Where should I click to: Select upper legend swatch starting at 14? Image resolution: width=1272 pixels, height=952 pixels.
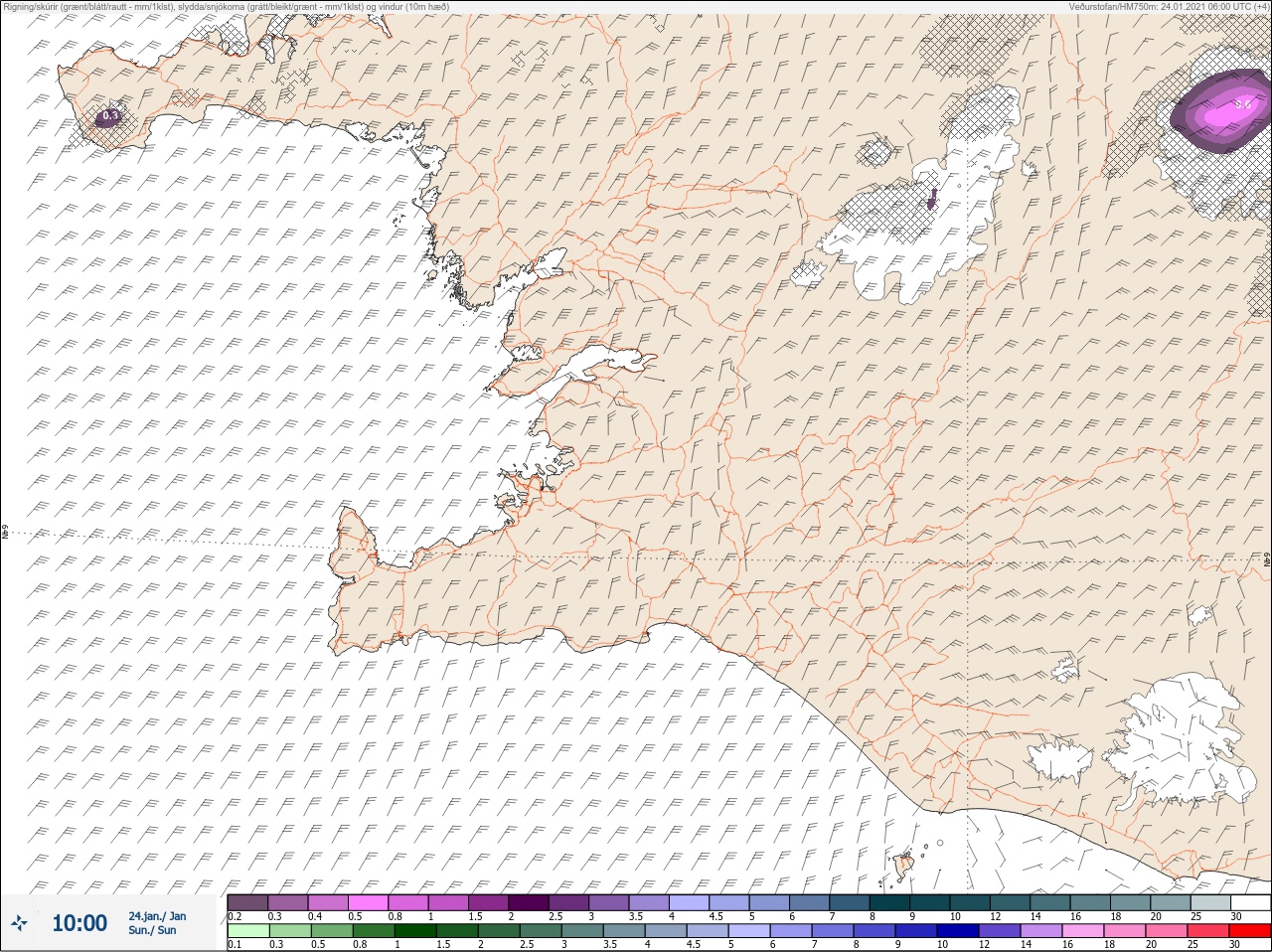[1052, 902]
